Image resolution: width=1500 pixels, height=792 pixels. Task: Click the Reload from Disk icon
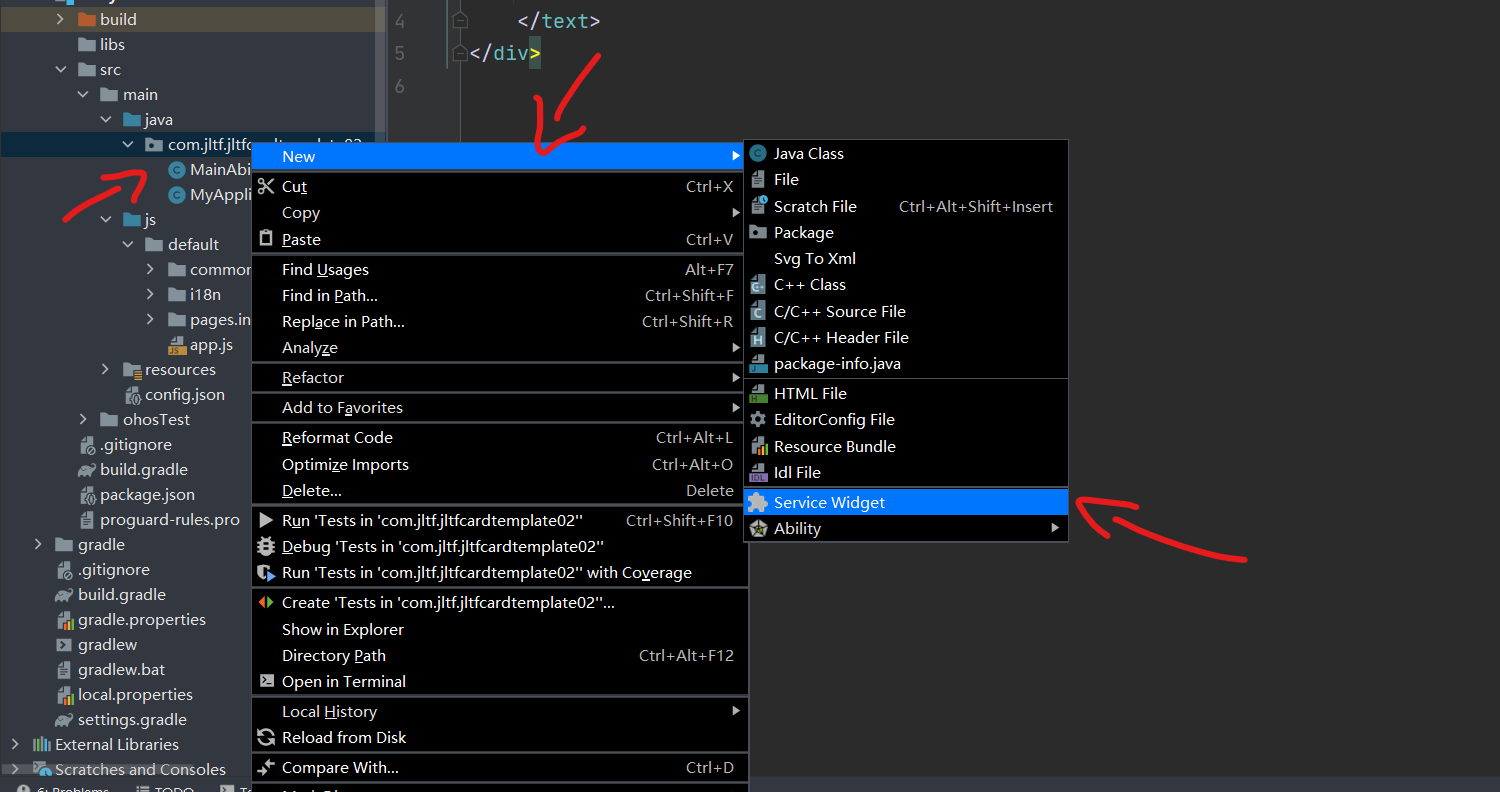[x=266, y=738]
